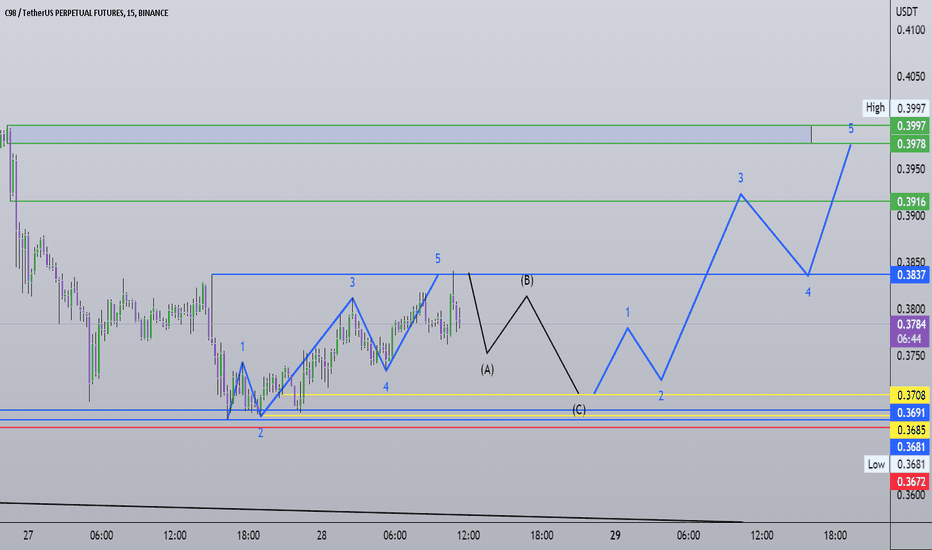This screenshot has width=932, height=550.
Task: Click the green 0.3978 price tag
Action: (x=910, y=144)
